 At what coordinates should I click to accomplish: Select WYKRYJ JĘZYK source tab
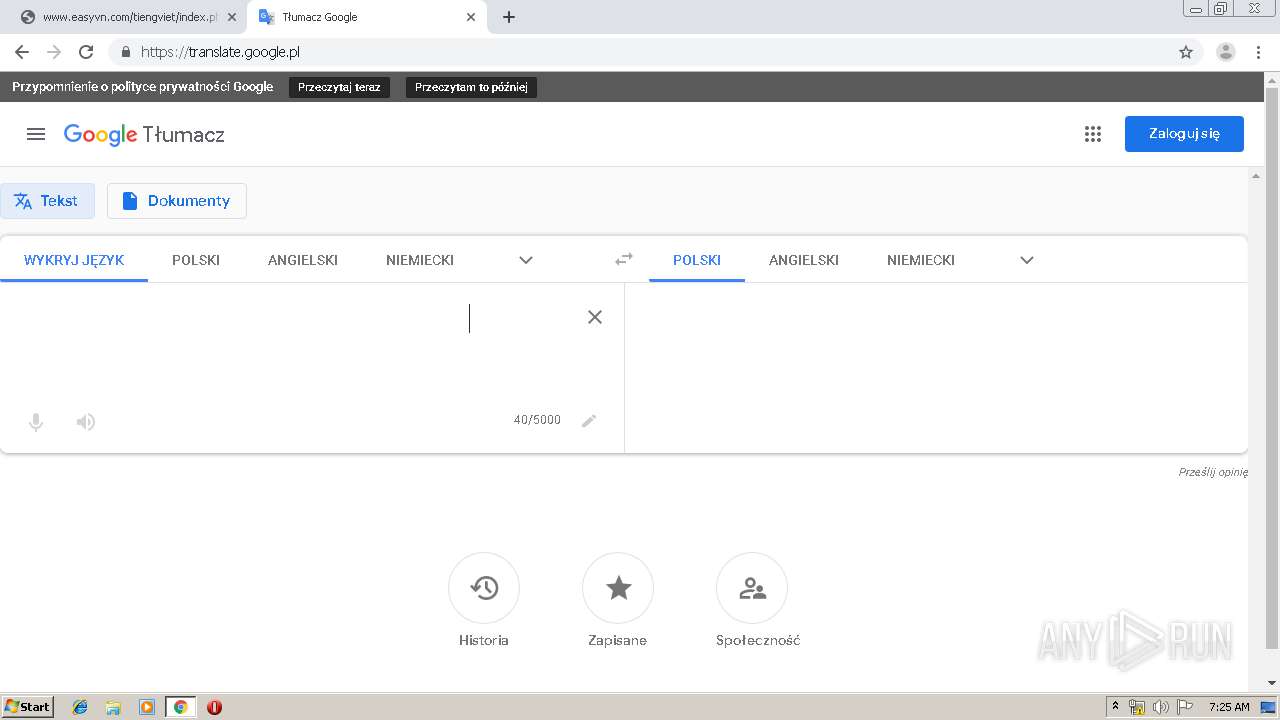point(74,260)
